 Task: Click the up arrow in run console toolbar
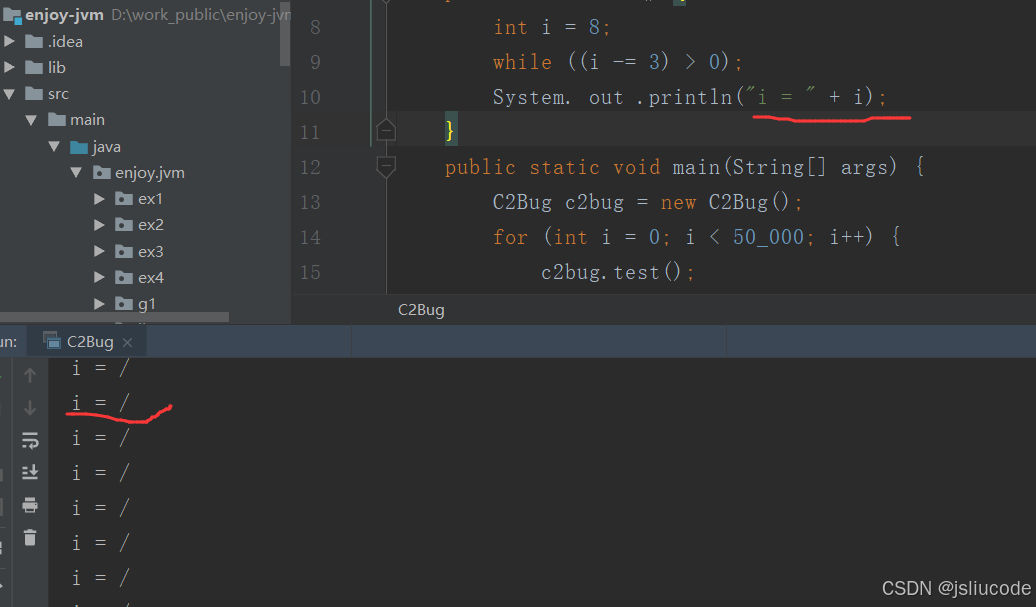tap(30, 375)
